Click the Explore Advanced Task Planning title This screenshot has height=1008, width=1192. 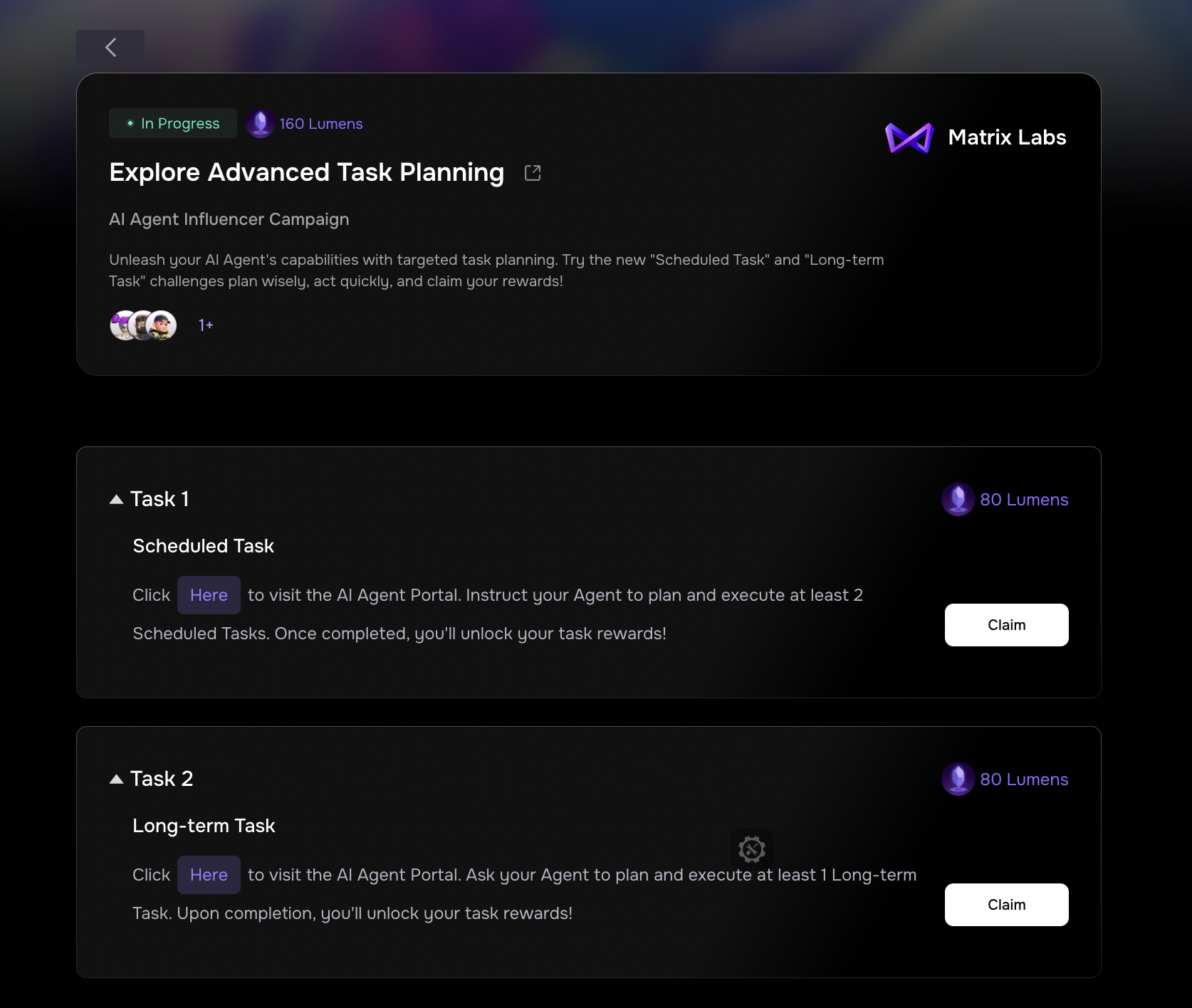(307, 172)
